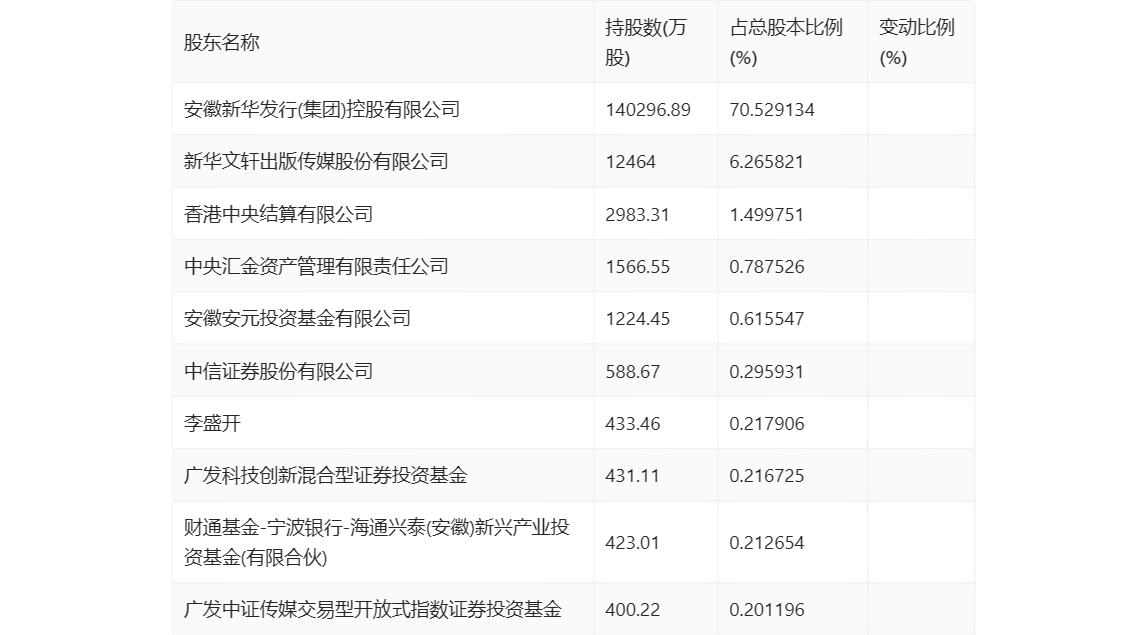Select 香港中央结算有限公司 shareholder name
Screen dimensions: 1148x635
278,214
